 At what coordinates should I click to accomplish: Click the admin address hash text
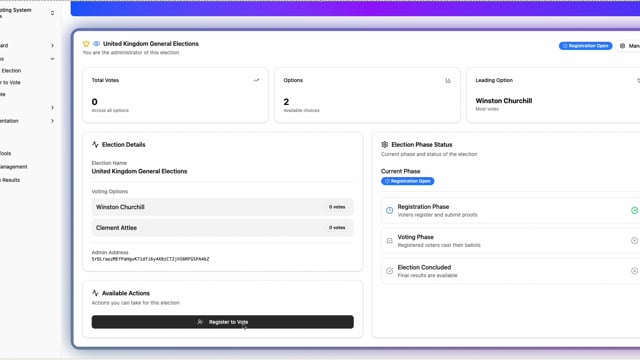tap(150, 259)
